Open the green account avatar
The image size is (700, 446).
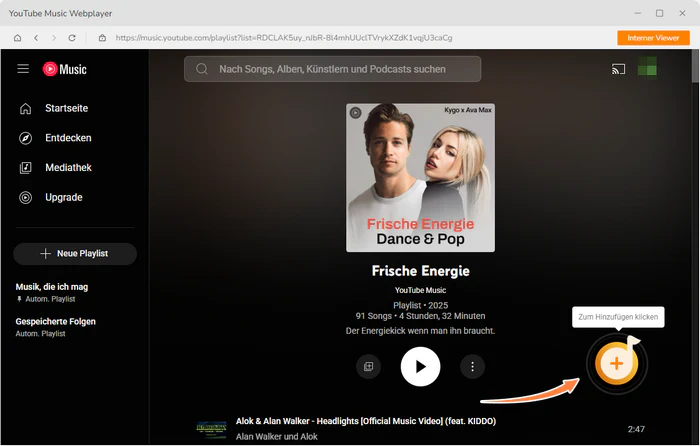647,66
